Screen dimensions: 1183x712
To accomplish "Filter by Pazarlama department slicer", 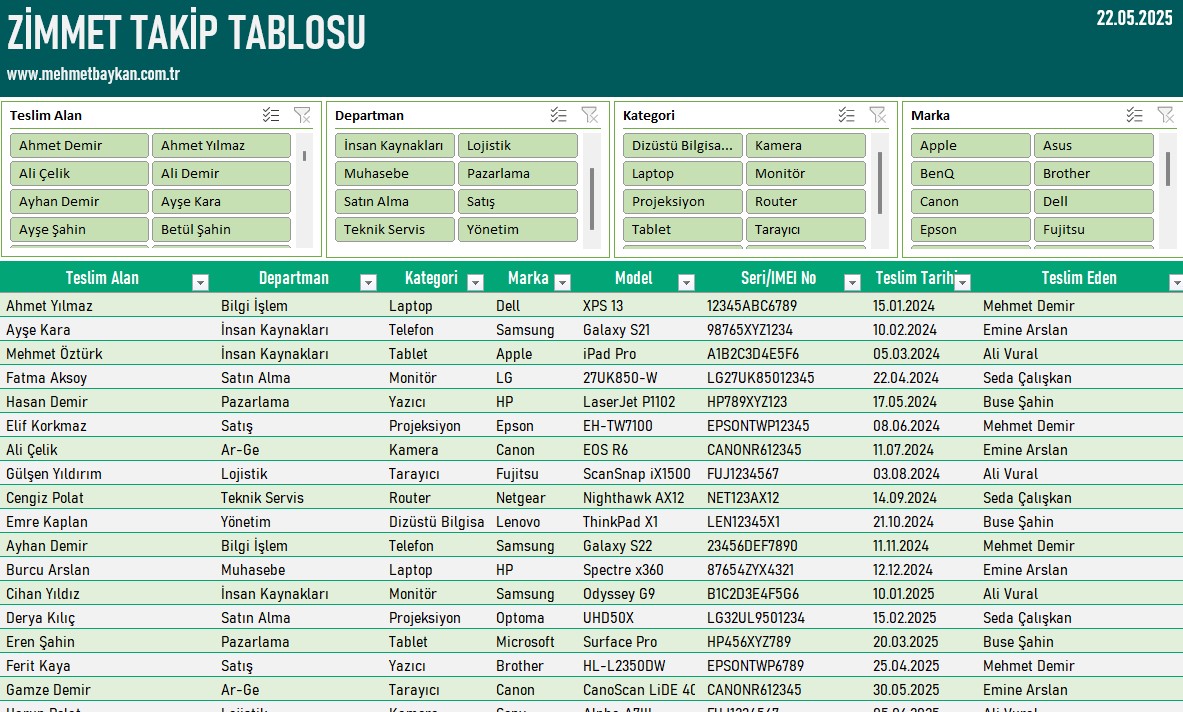I will 518,173.
